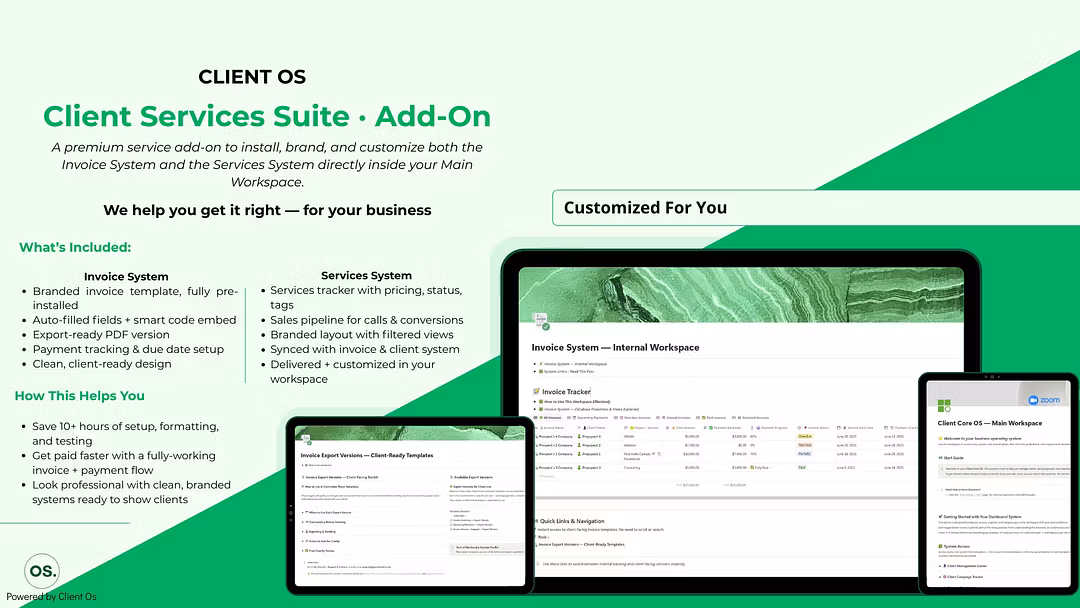The height and width of the screenshot is (608, 1080).
Task: Click the OS. circular logo
Action: [41, 569]
